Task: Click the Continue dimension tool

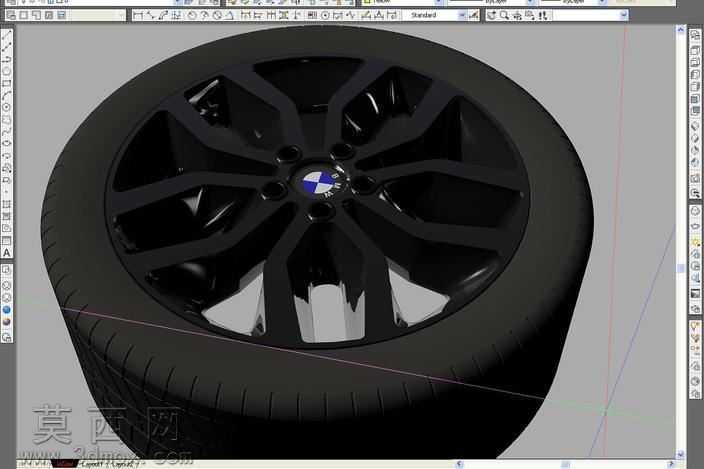Action: 271,16
